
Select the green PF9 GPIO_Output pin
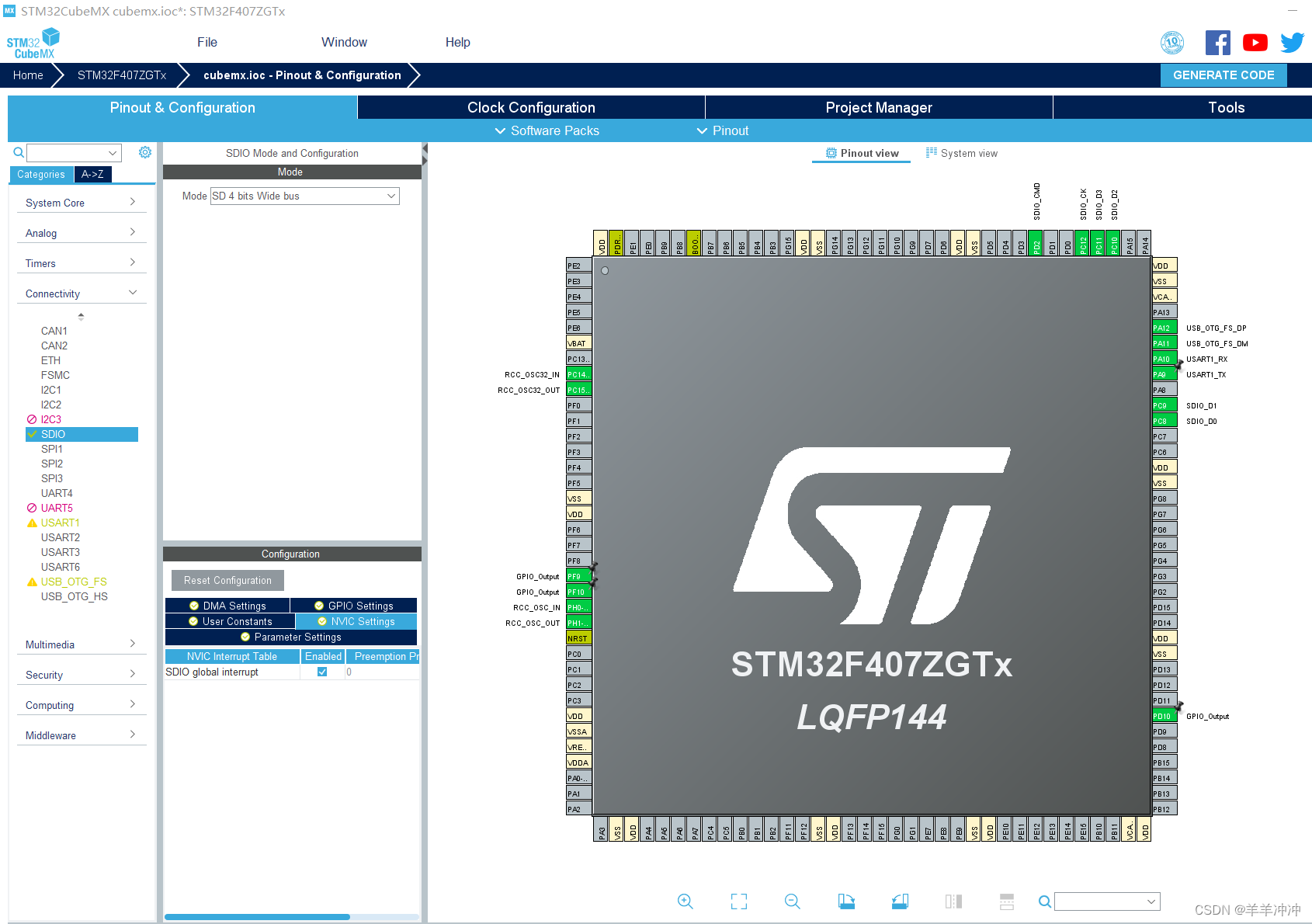(579, 576)
